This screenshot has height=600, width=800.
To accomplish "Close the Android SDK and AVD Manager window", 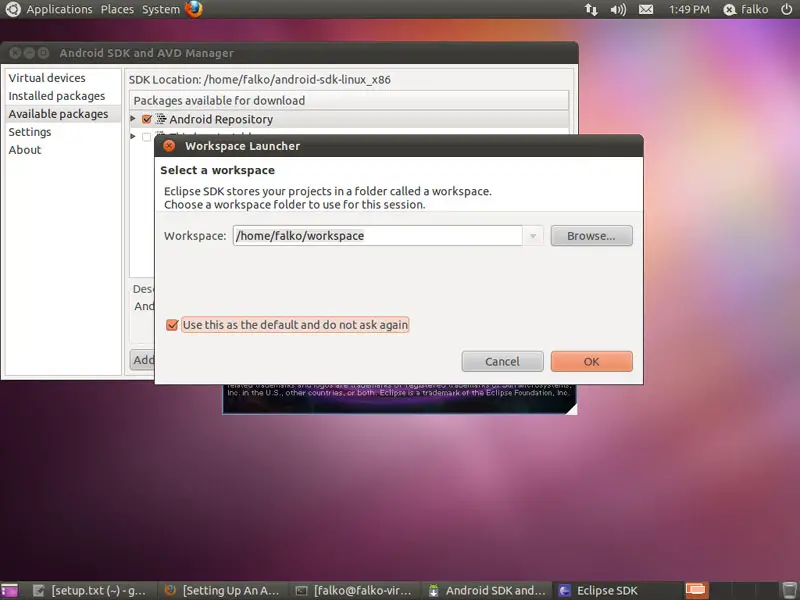I will (x=15, y=53).
